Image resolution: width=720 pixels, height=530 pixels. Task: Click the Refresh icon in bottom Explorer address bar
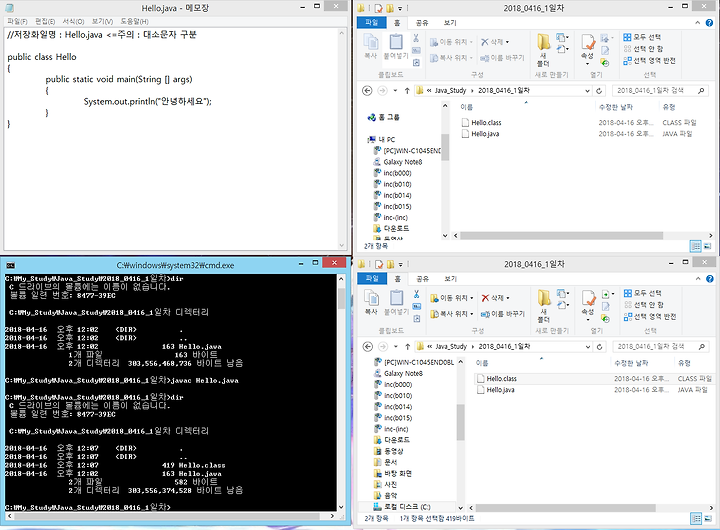pyautogui.click(x=599, y=347)
